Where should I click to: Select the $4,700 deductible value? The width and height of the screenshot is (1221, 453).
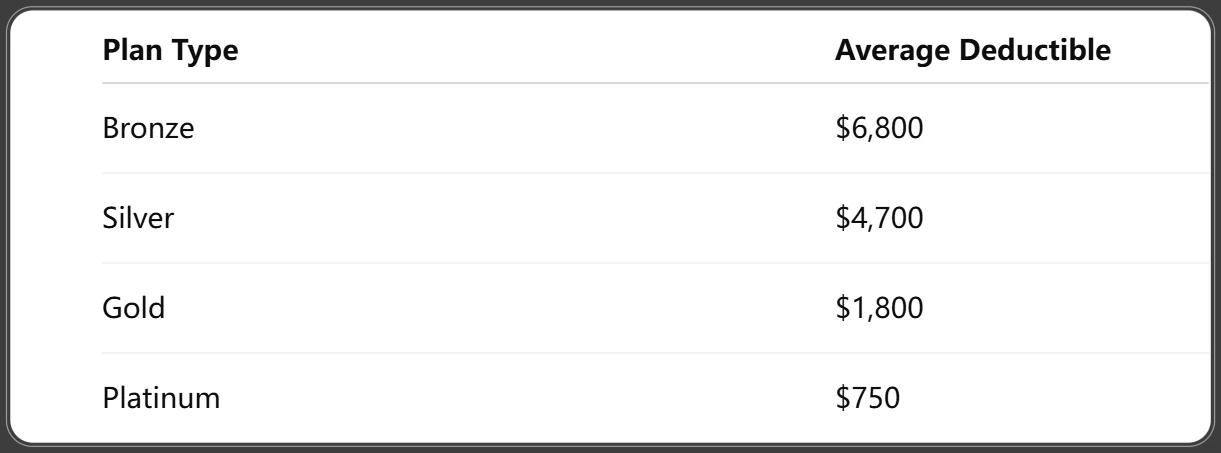(879, 218)
